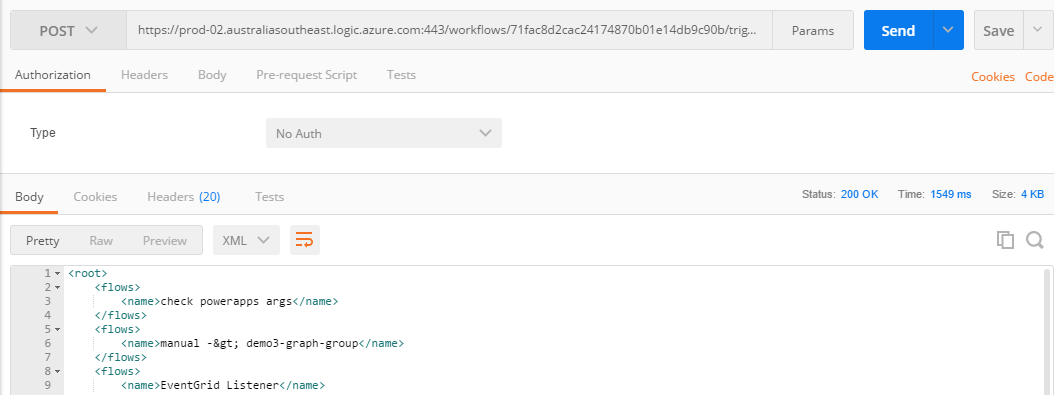Collapse the root node at line 1
This screenshot has height=395, width=1054.
pos(57,273)
